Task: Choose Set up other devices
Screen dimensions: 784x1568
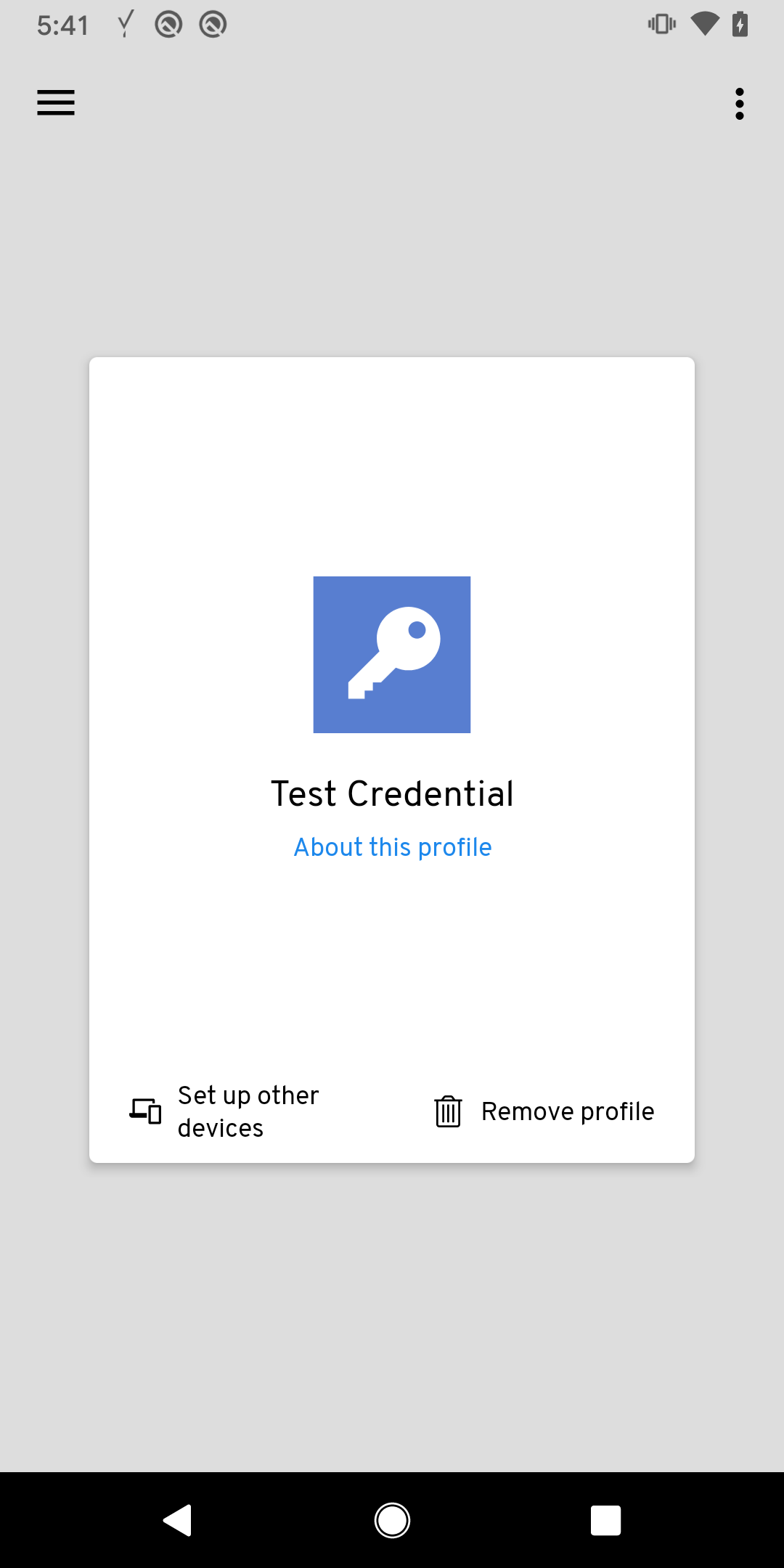Action: click(x=248, y=1111)
